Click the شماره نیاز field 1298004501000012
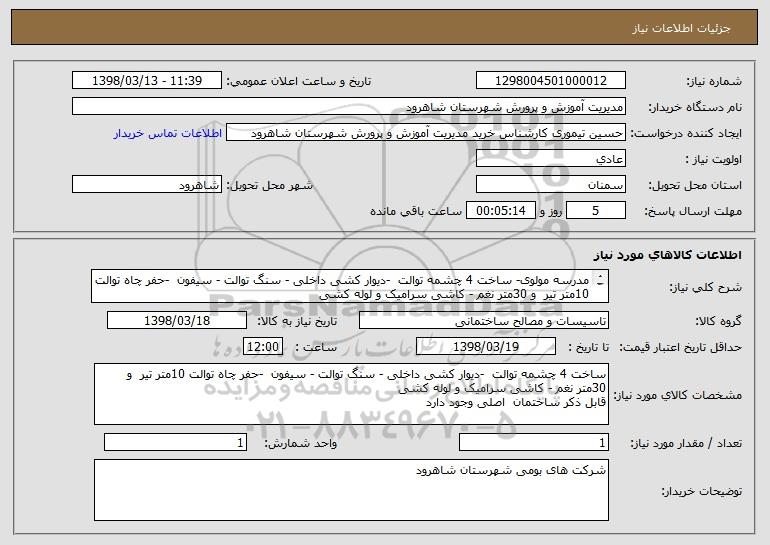This screenshot has width=770, height=545. click(x=550, y=81)
